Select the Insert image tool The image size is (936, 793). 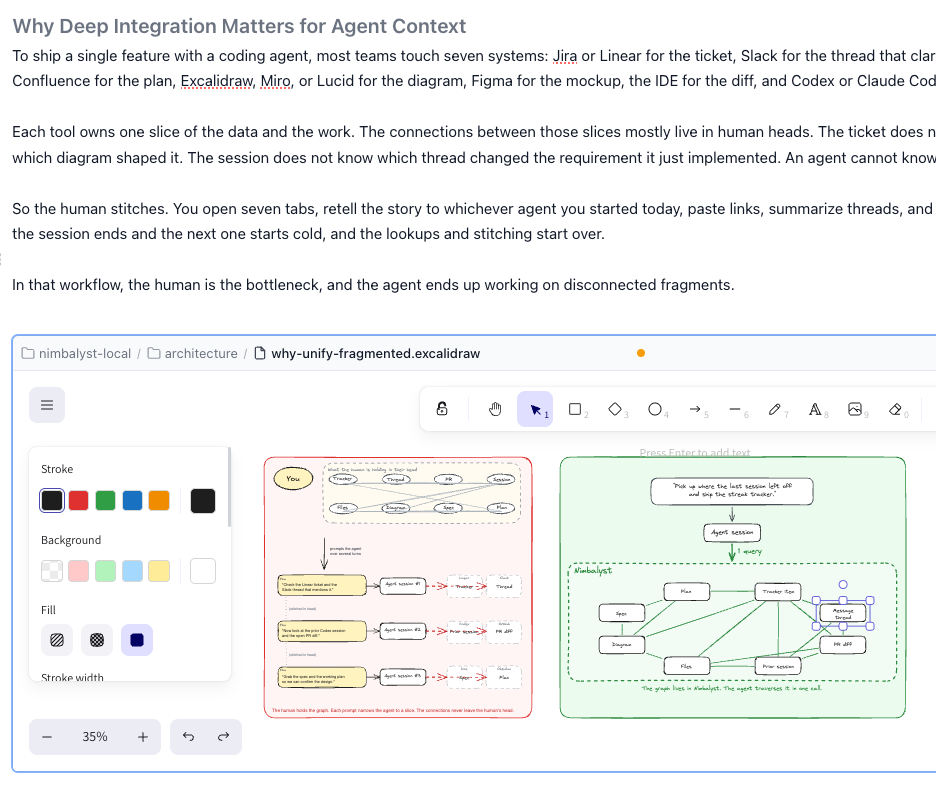[x=855, y=409]
